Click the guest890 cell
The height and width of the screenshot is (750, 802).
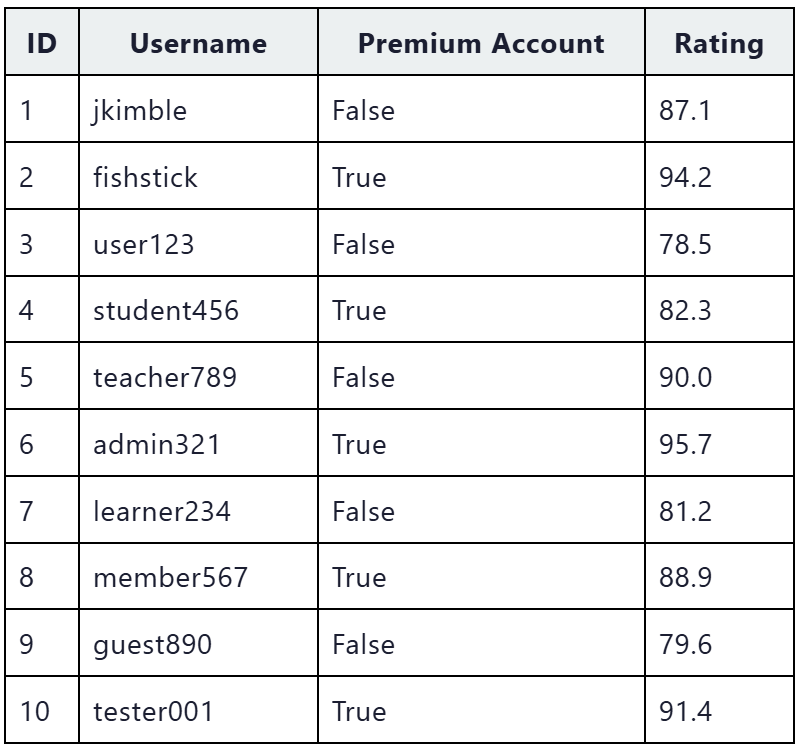click(198, 643)
